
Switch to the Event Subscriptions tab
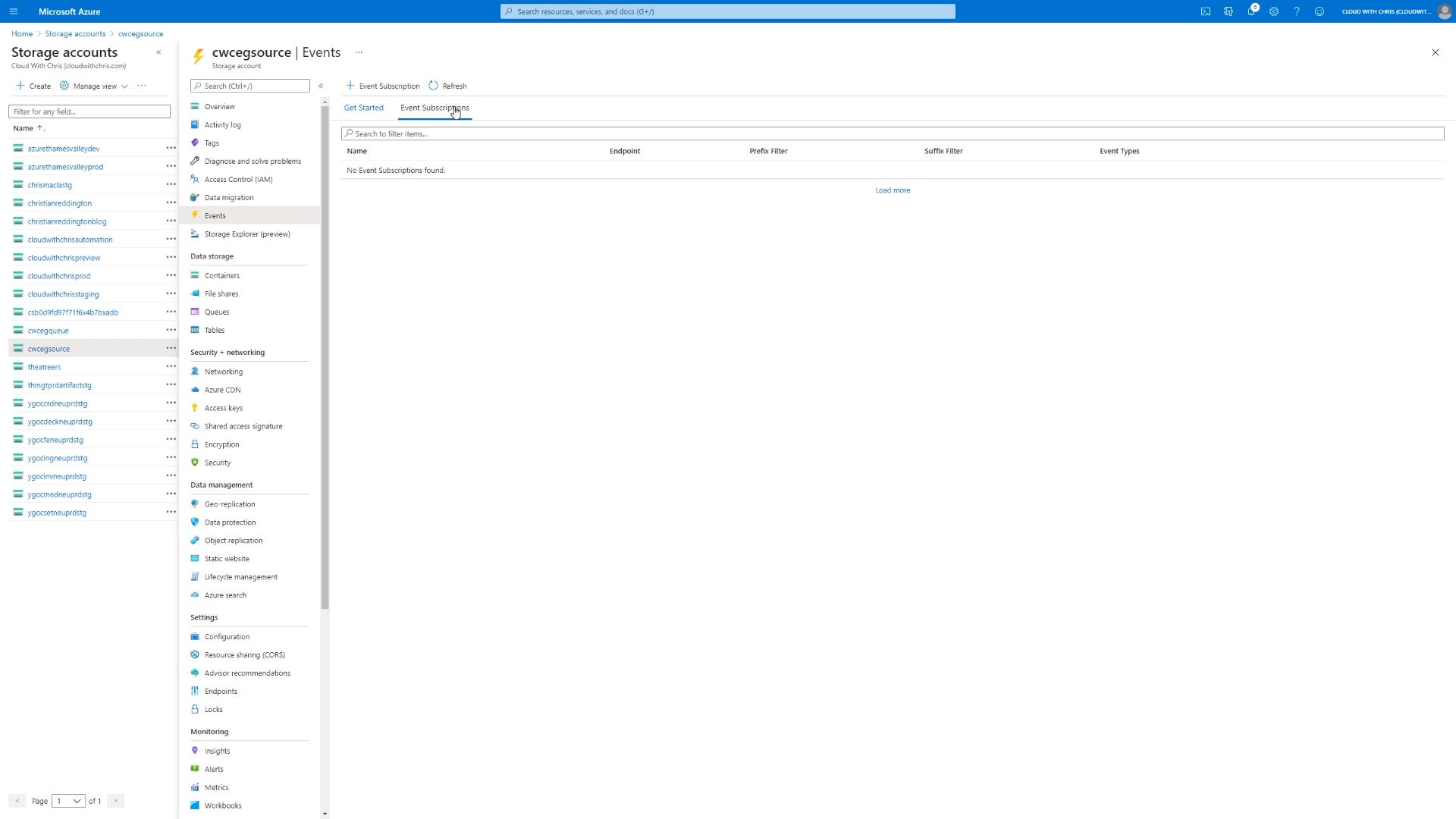tap(435, 107)
